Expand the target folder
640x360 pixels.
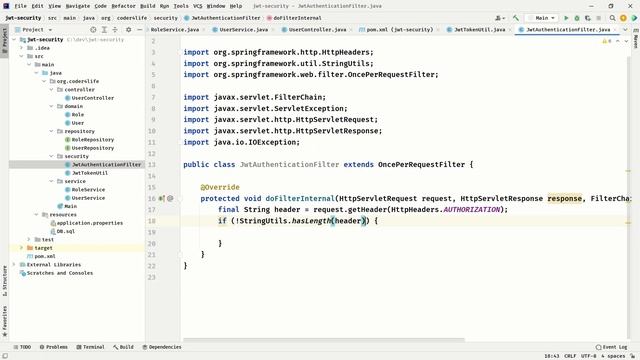22,248
